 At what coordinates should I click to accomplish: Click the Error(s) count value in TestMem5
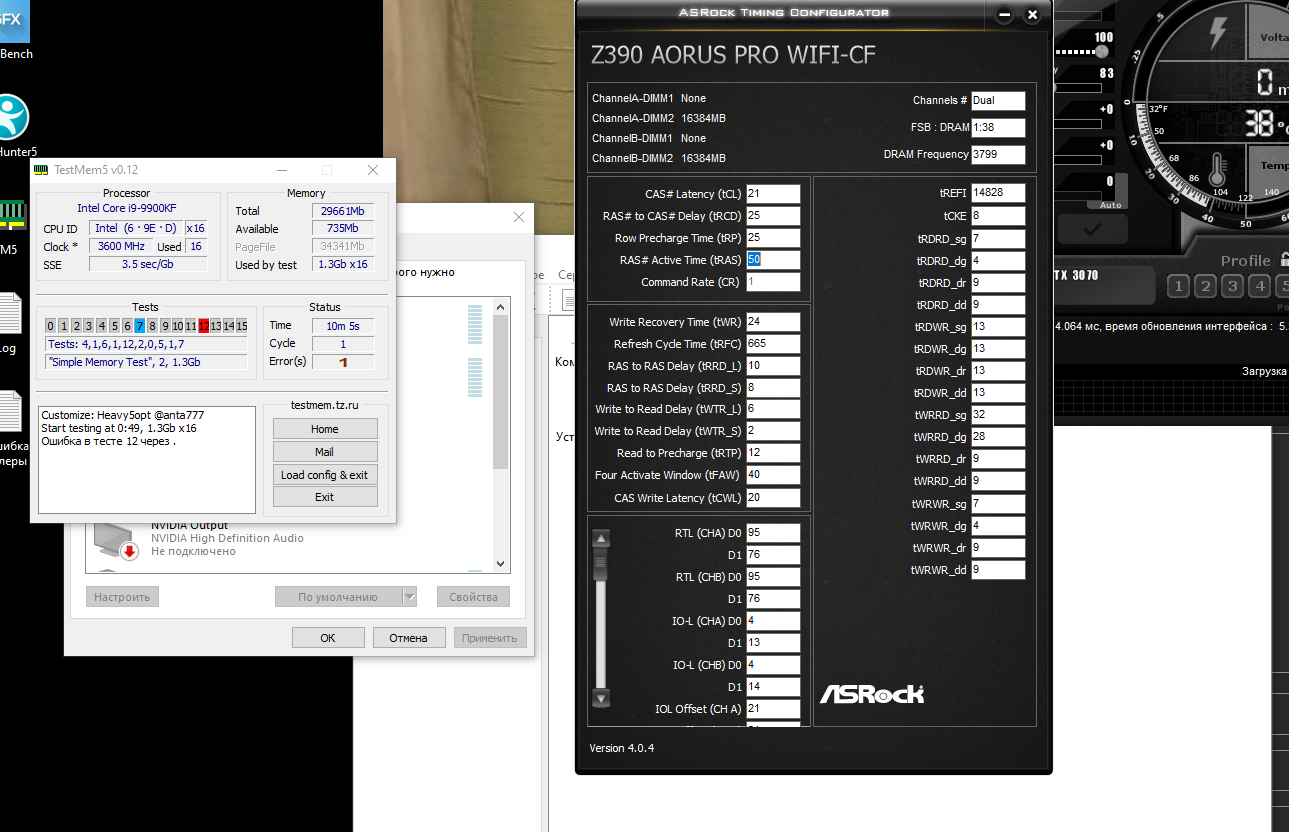343,362
